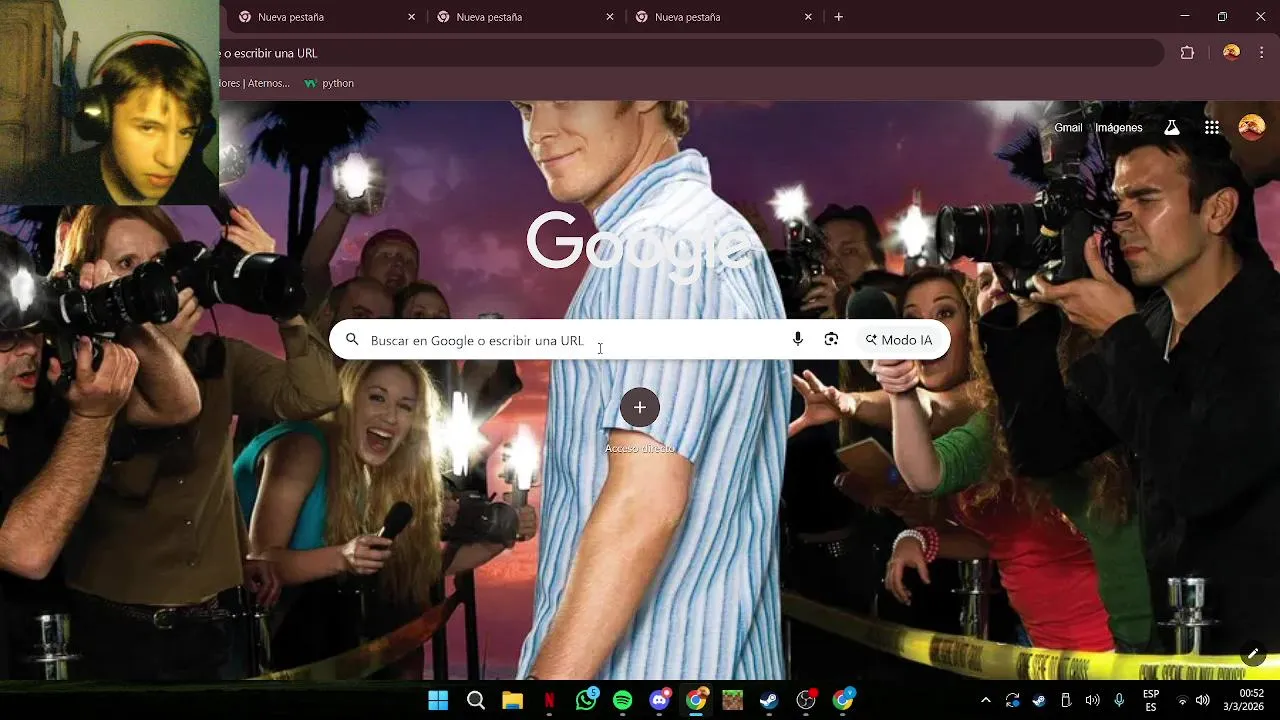Open Modo IA
This screenshot has width=1280, height=720.
(x=899, y=340)
